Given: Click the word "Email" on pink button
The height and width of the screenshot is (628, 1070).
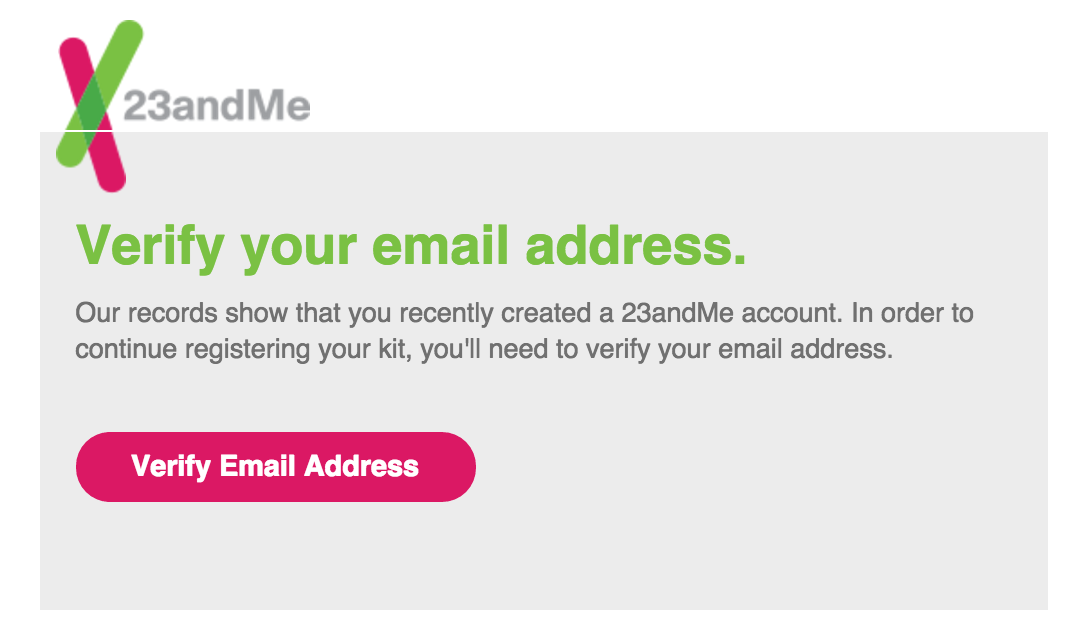Looking at the screenshot, I should tap(257, 466).
